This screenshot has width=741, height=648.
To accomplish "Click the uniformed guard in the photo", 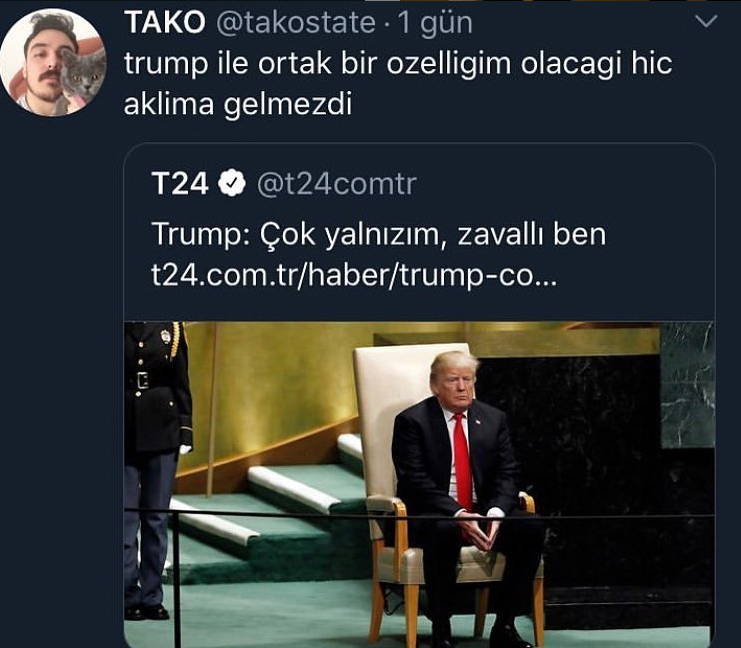I will pos(157,470).
